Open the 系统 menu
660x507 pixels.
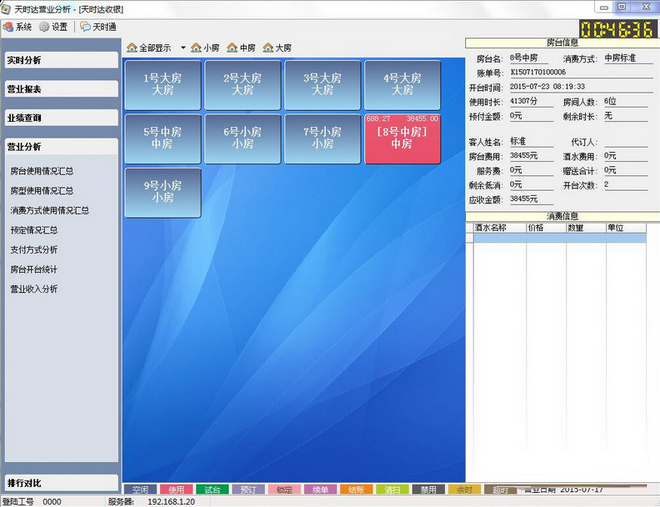18,27
